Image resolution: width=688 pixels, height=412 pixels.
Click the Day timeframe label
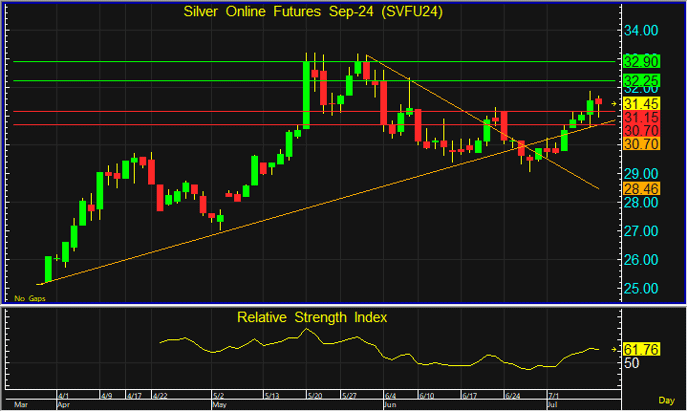point(666,400)
